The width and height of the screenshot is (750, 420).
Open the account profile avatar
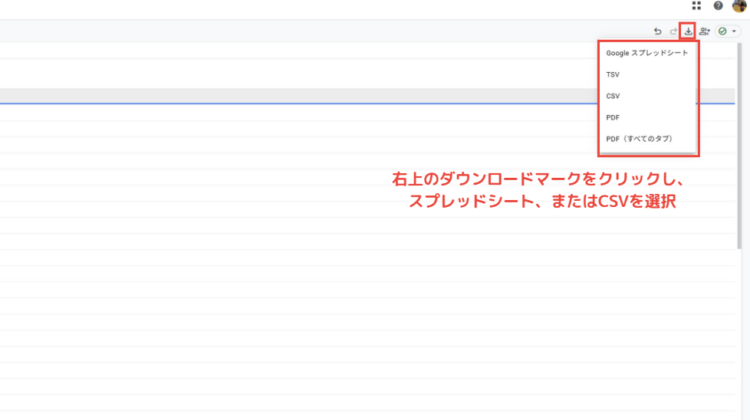(739, 6)
